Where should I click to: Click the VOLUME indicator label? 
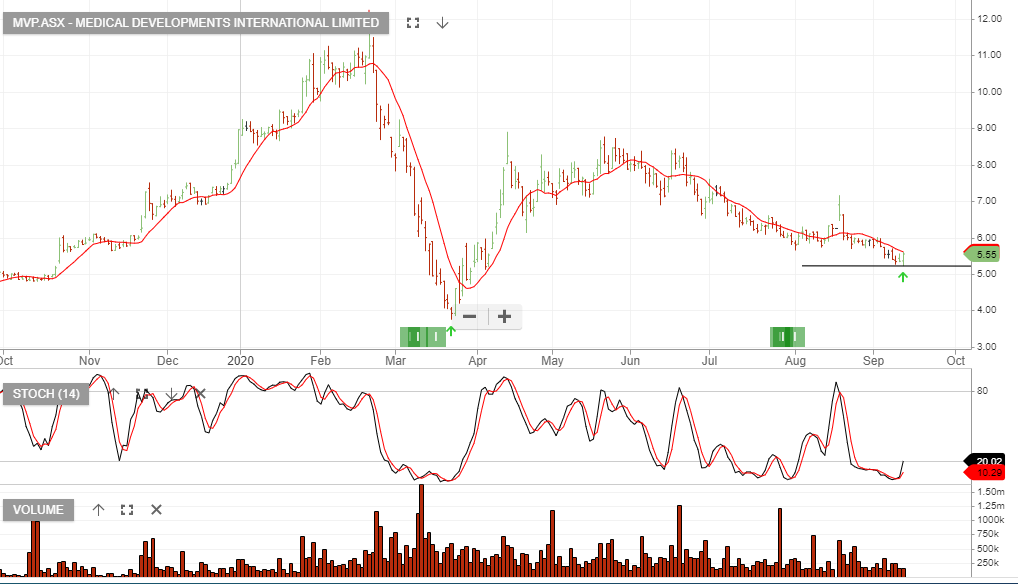38,510
